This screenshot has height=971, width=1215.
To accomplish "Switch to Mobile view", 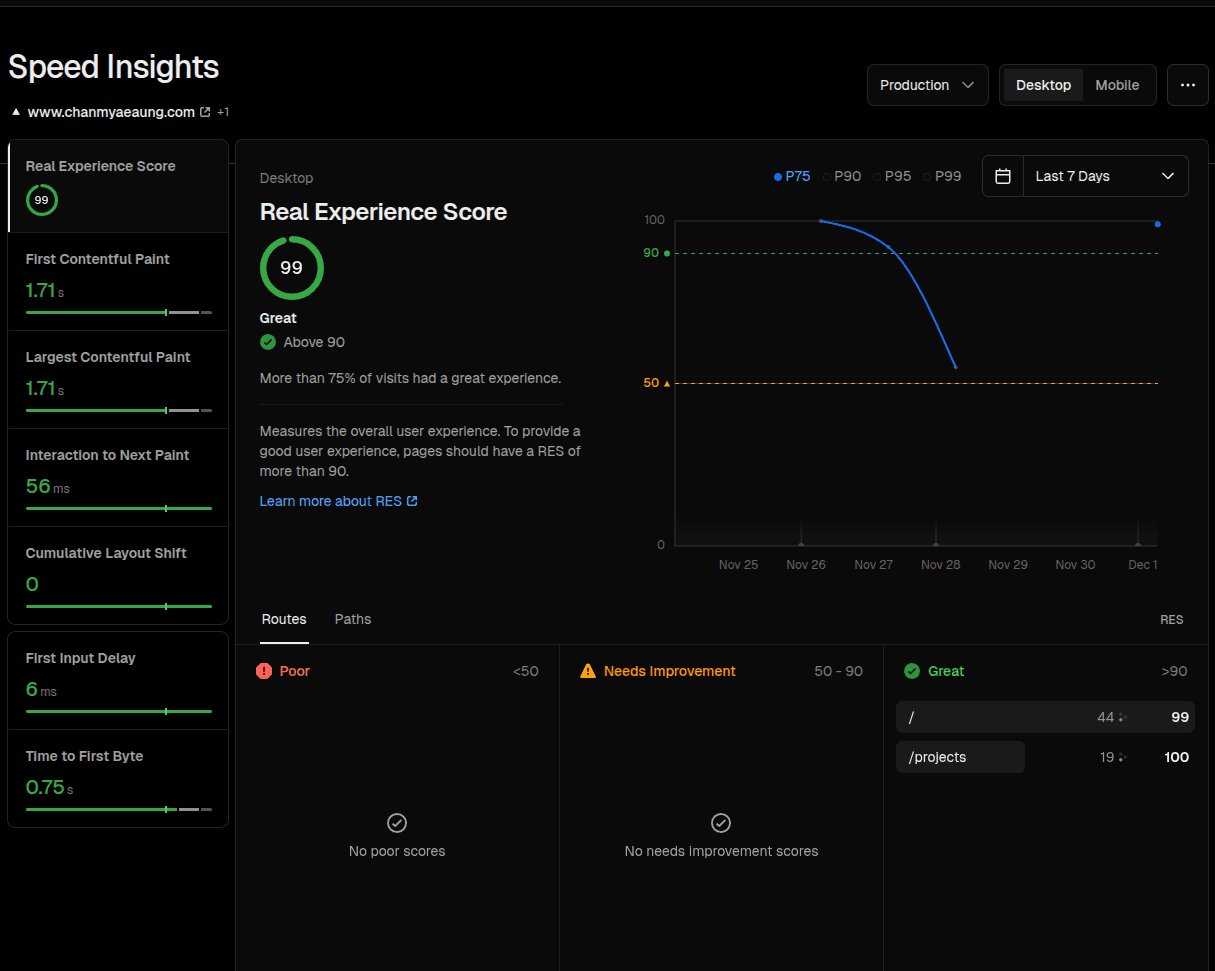I will point(1117,85).
